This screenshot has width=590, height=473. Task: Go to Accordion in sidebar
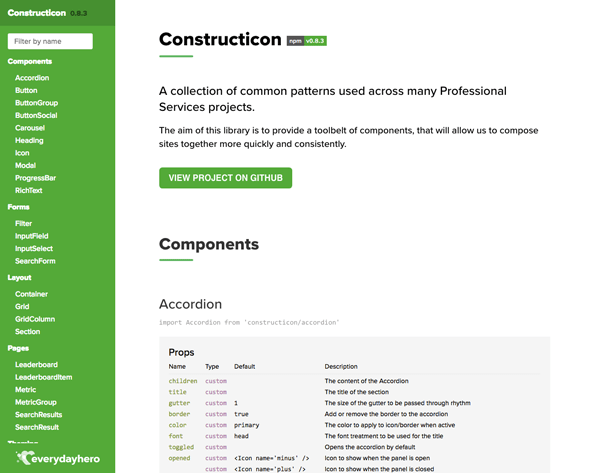tap(32, 78)
